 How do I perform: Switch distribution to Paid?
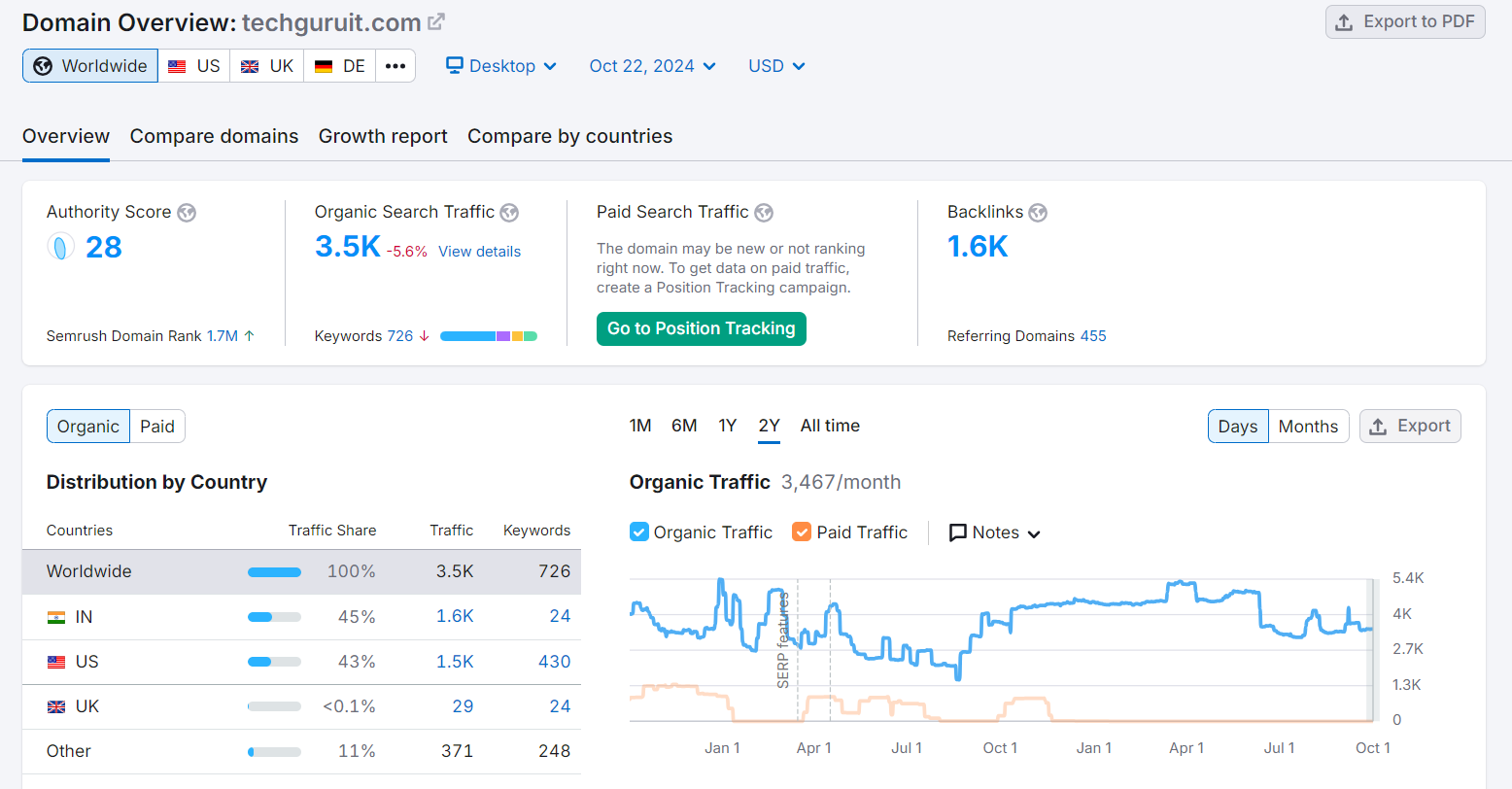pos(157,427)
